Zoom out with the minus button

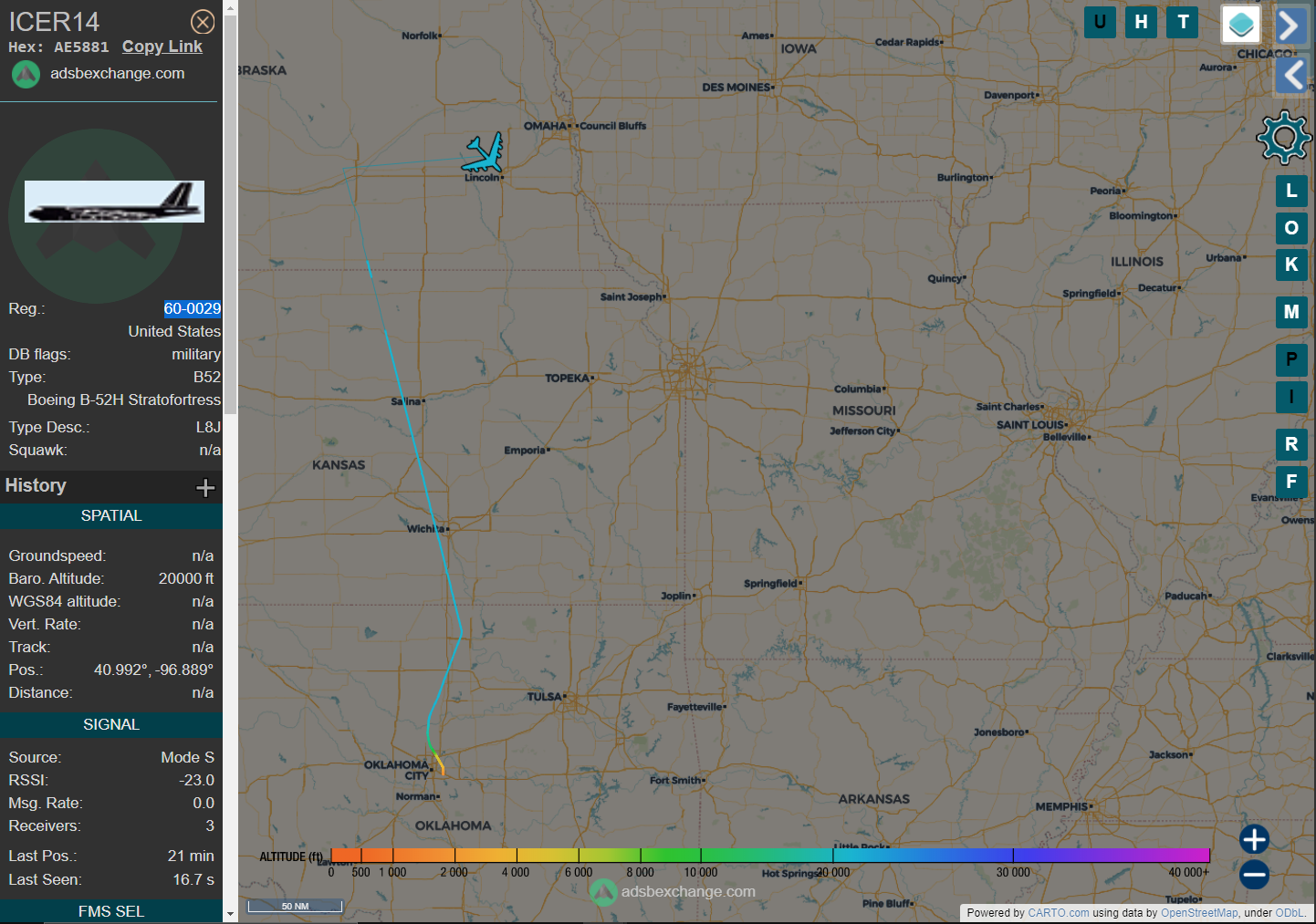[x=1254, y=875]
